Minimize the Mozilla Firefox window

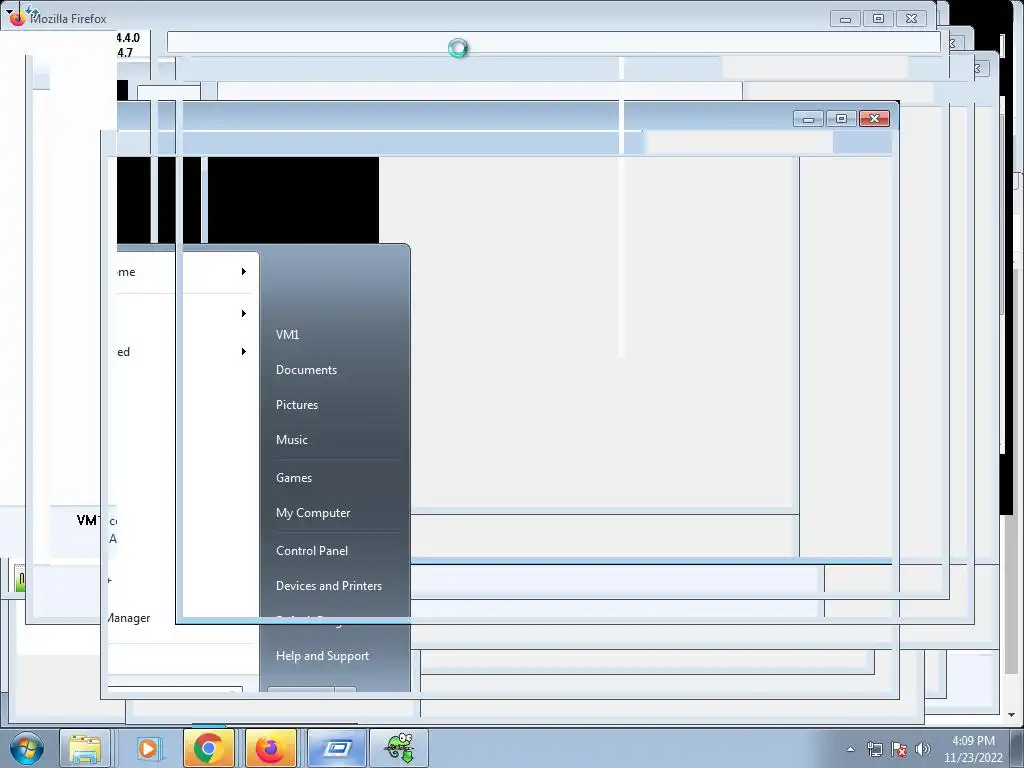845,18
